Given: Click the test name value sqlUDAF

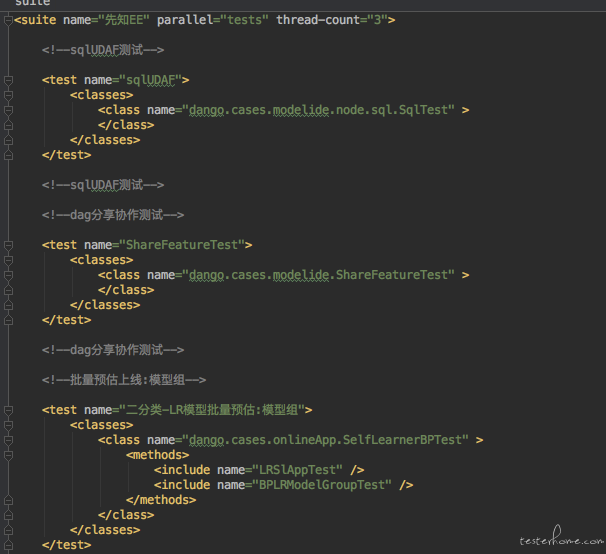Looking at the screenshot, I should [x=151, y=80].
